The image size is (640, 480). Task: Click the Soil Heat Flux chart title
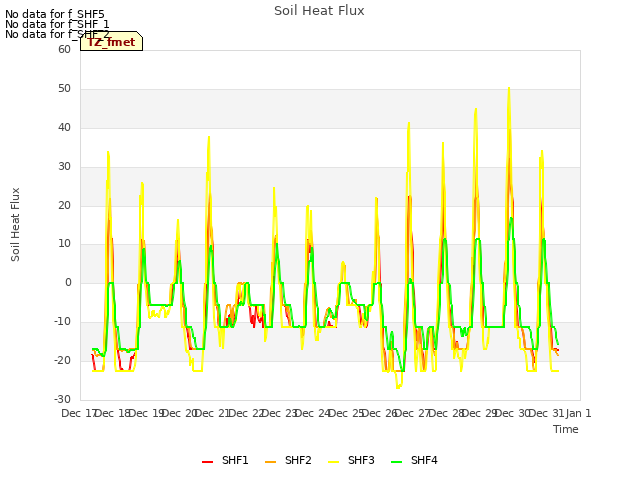[x=319, y=11]
